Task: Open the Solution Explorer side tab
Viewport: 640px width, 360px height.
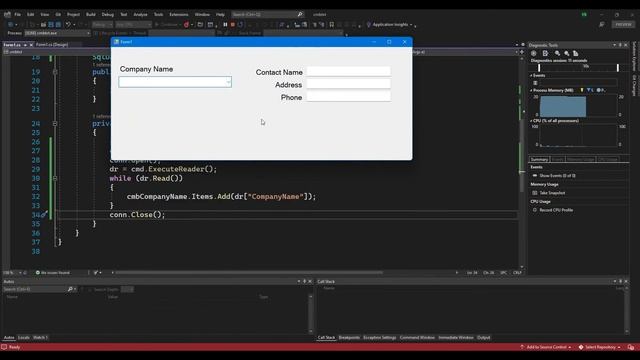Action: (x=634, y=56)
